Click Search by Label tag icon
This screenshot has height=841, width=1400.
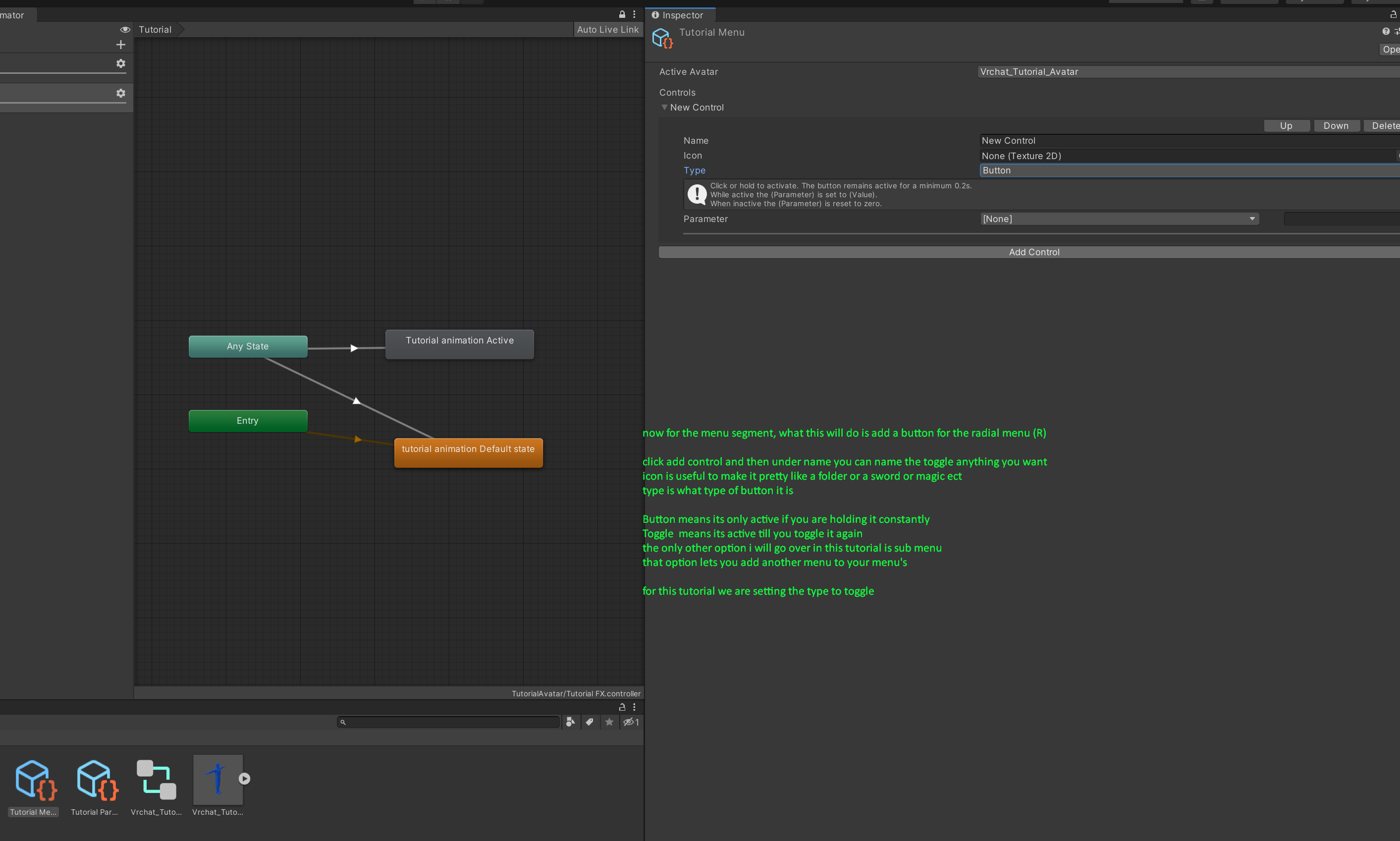(590, 722)
